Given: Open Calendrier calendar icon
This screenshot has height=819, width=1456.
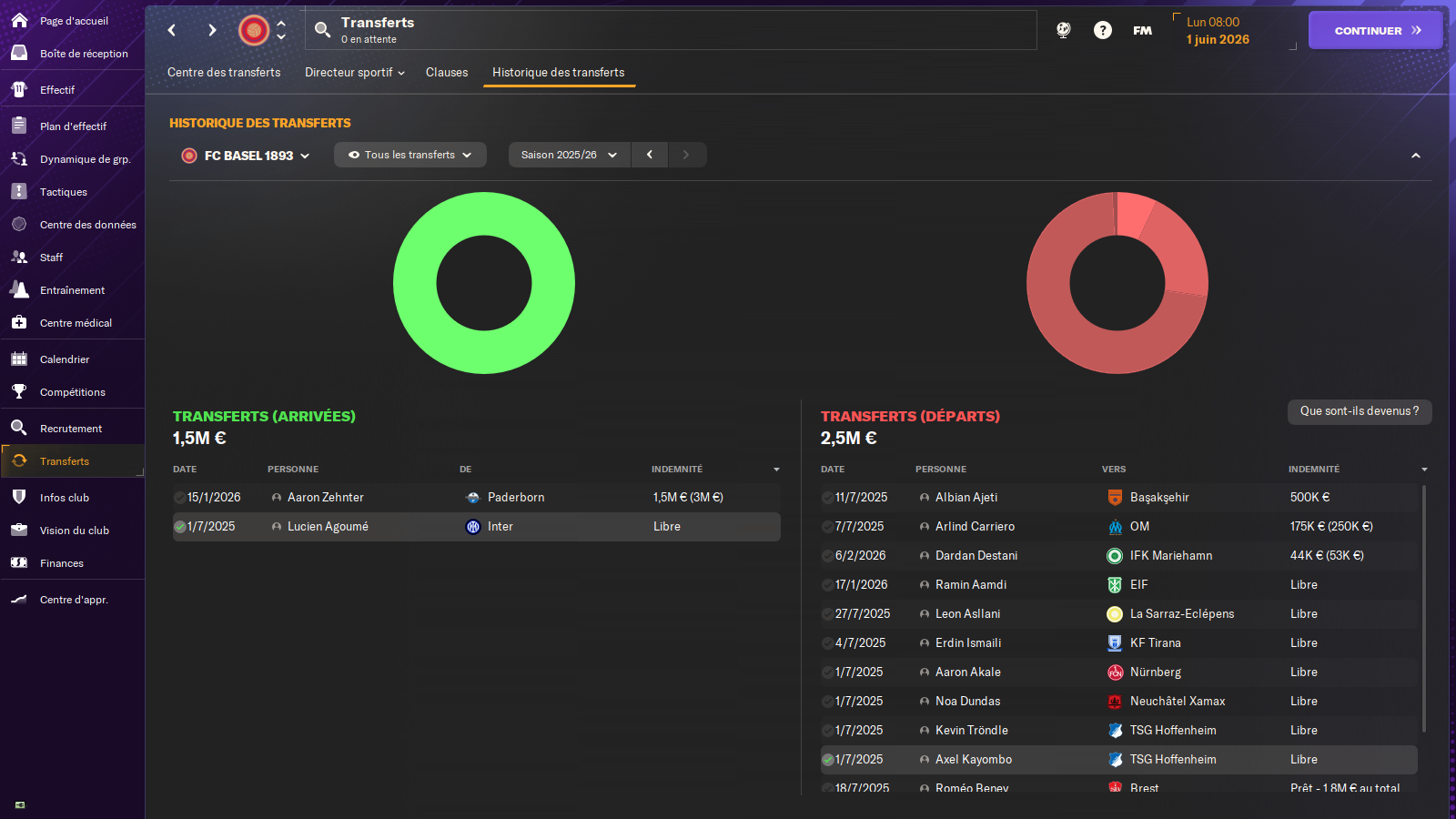Looking at the screenshot, I should coord(19,359).
